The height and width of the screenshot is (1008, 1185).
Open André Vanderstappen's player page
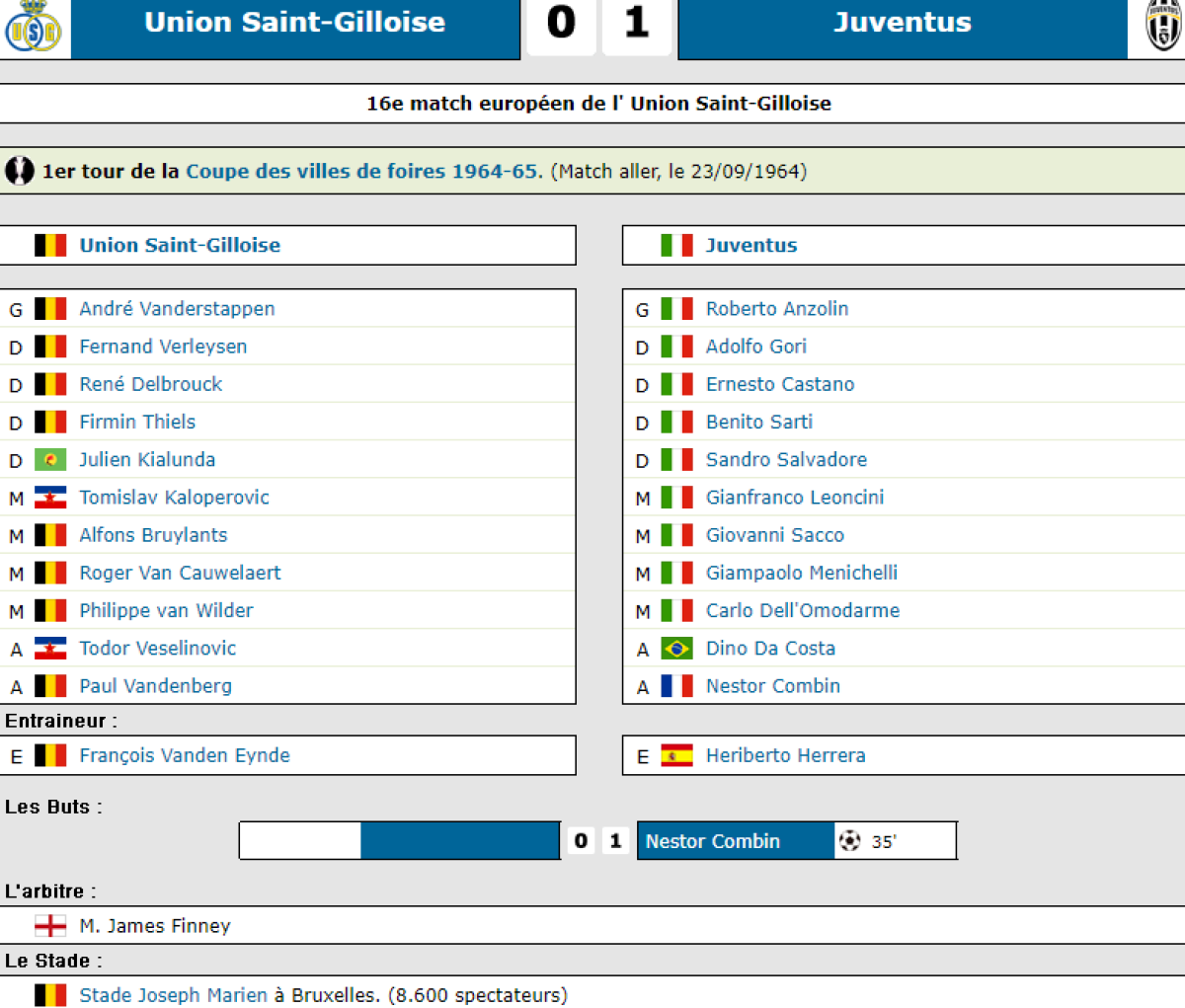pyautogui.click(x=177, y=309)
